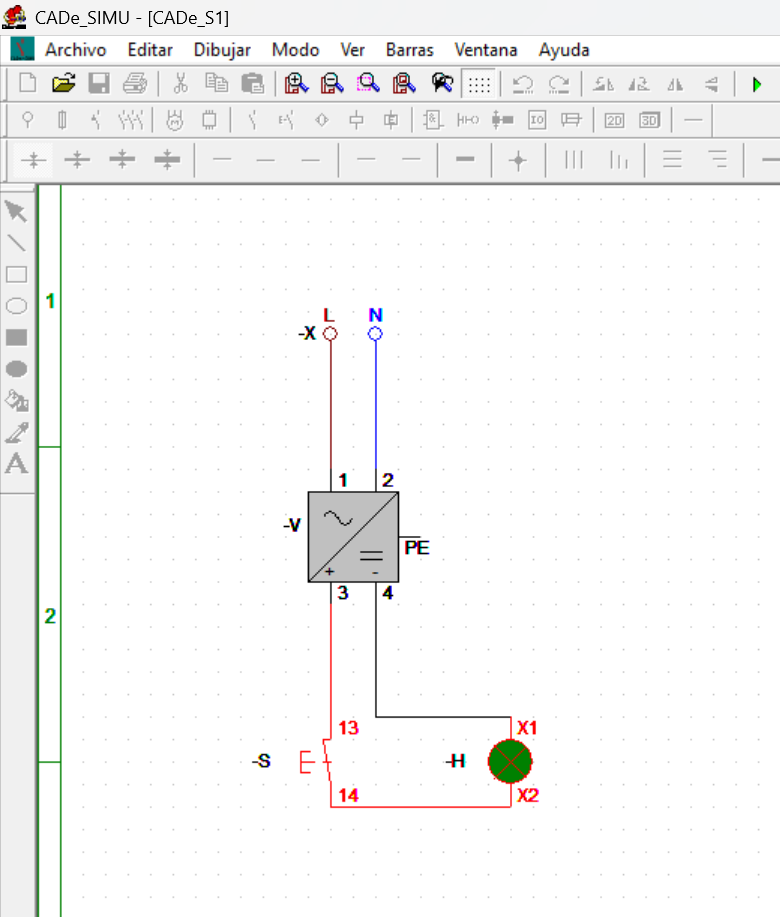Switch to 3D view
Viewport: 780px width, 917px height.
[x=650, y=120]
